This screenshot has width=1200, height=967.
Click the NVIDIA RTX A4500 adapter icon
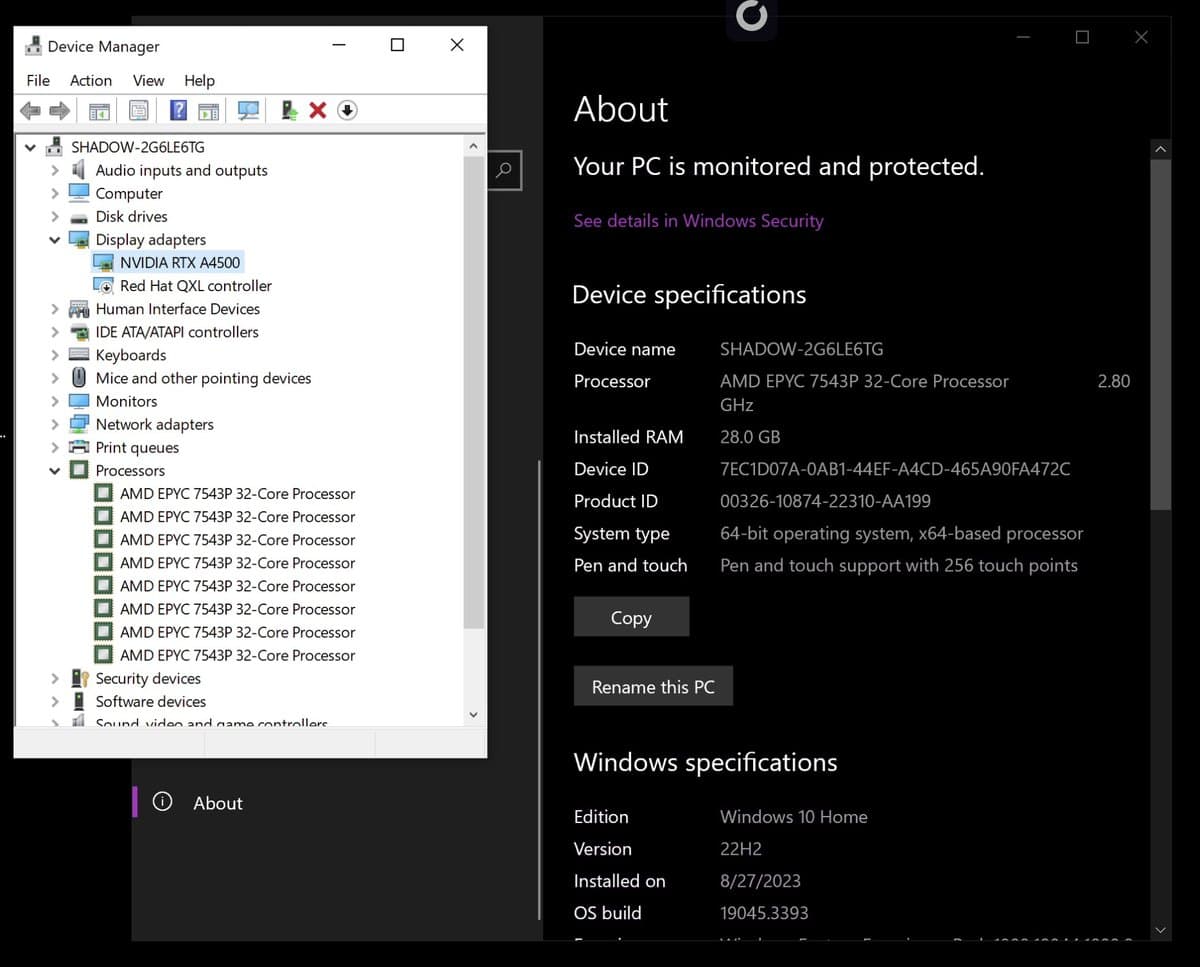pos(103,263)
